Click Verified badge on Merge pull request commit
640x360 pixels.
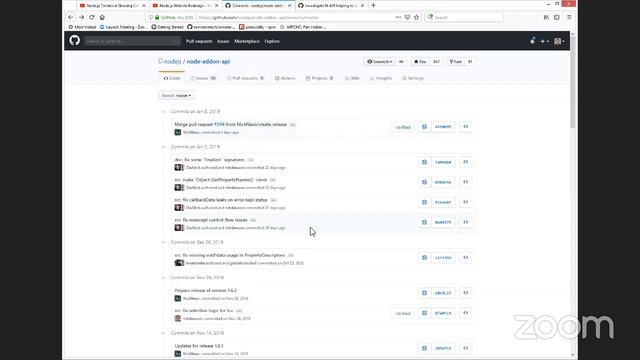pyautogui.click(x=403, y=127)
